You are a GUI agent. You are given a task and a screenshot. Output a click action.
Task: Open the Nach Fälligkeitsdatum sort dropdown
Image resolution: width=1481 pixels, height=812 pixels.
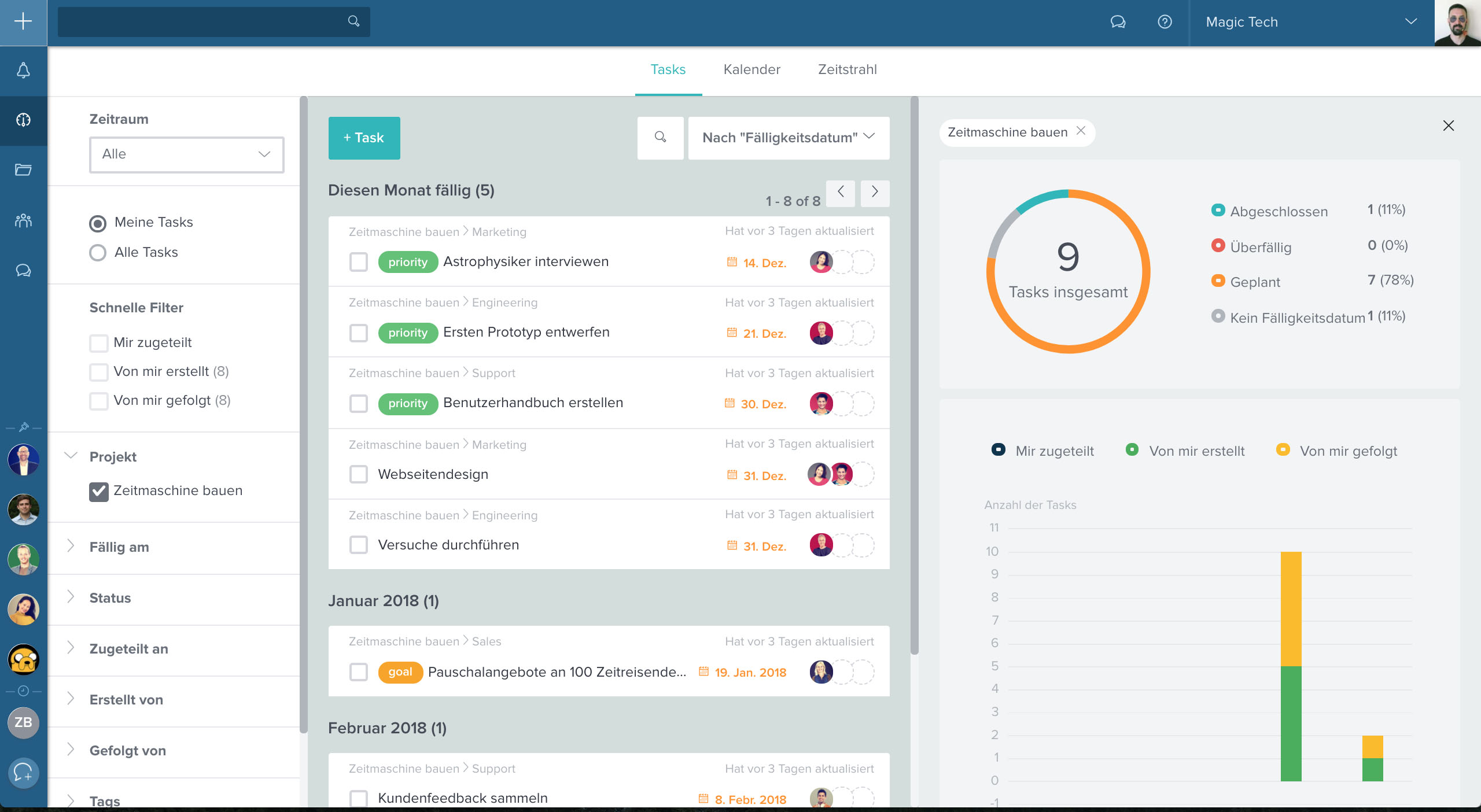point(789,138)
